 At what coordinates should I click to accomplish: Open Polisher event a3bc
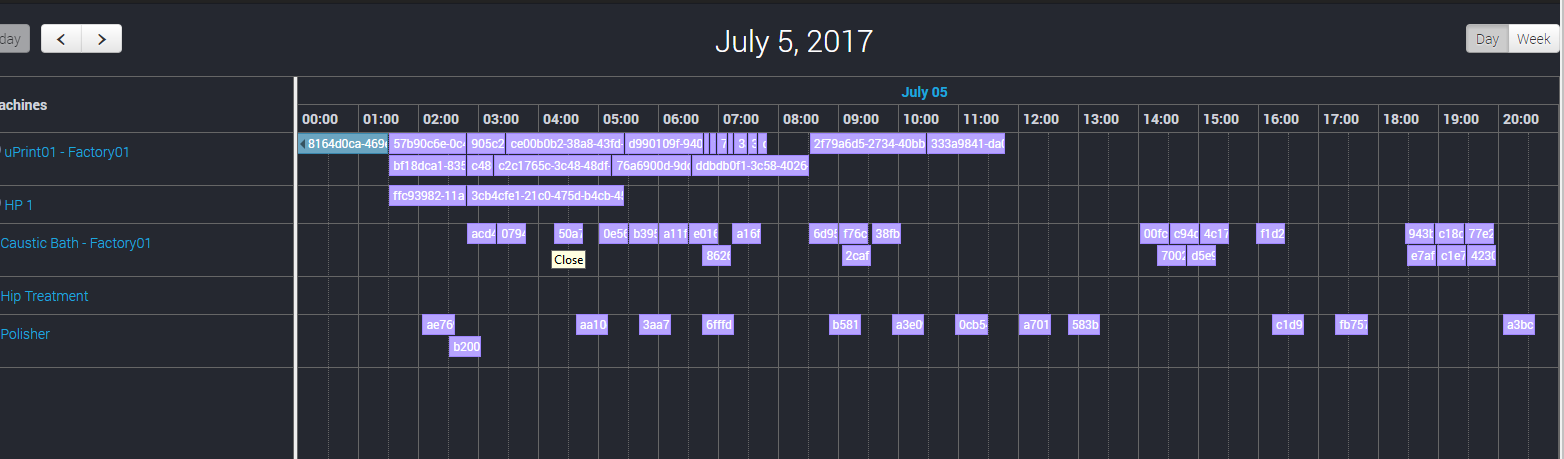(1518, 325)
